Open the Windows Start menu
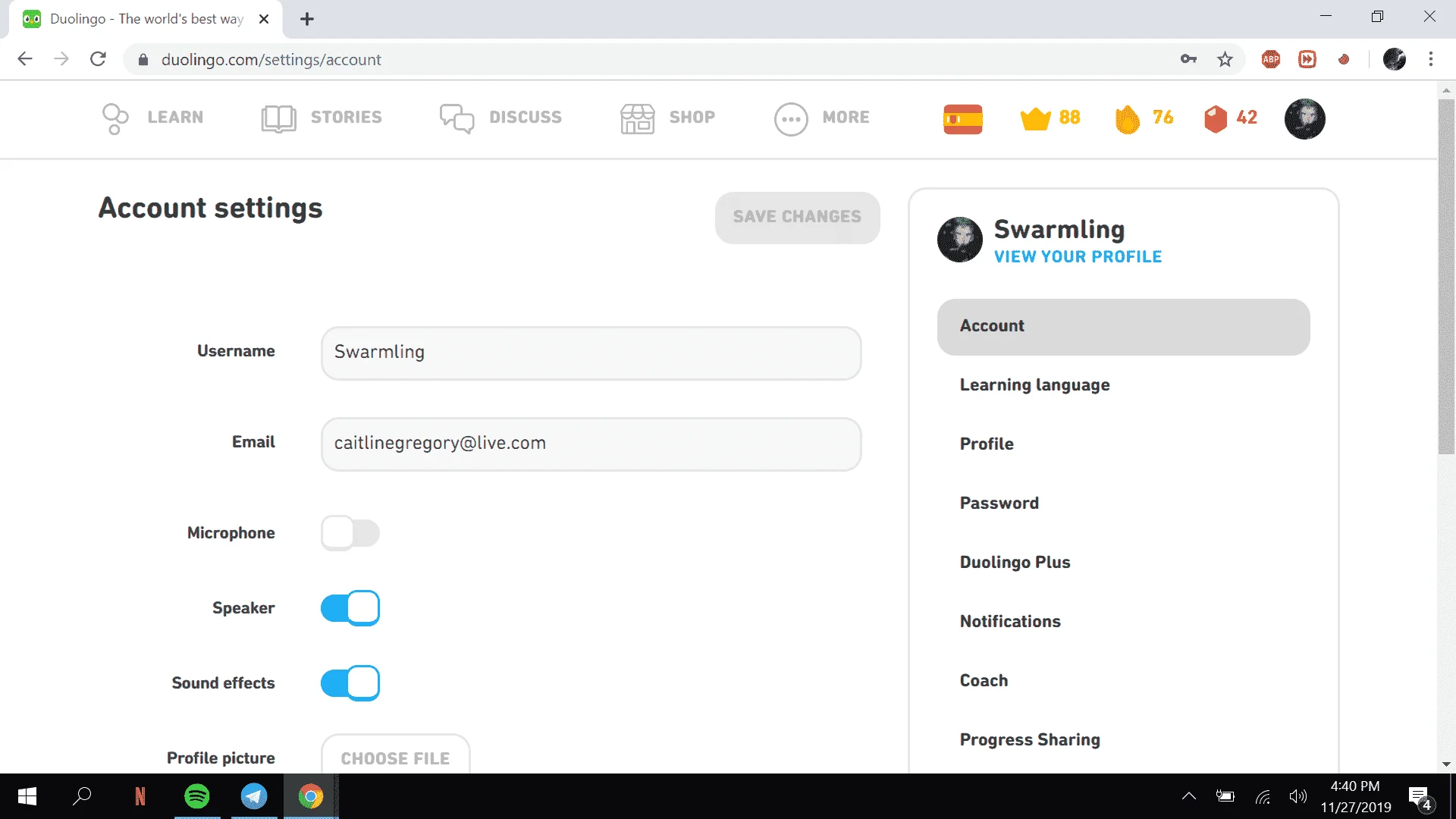Image resolution: width=1456 pixels, height=819 pixels. [27, 796]
